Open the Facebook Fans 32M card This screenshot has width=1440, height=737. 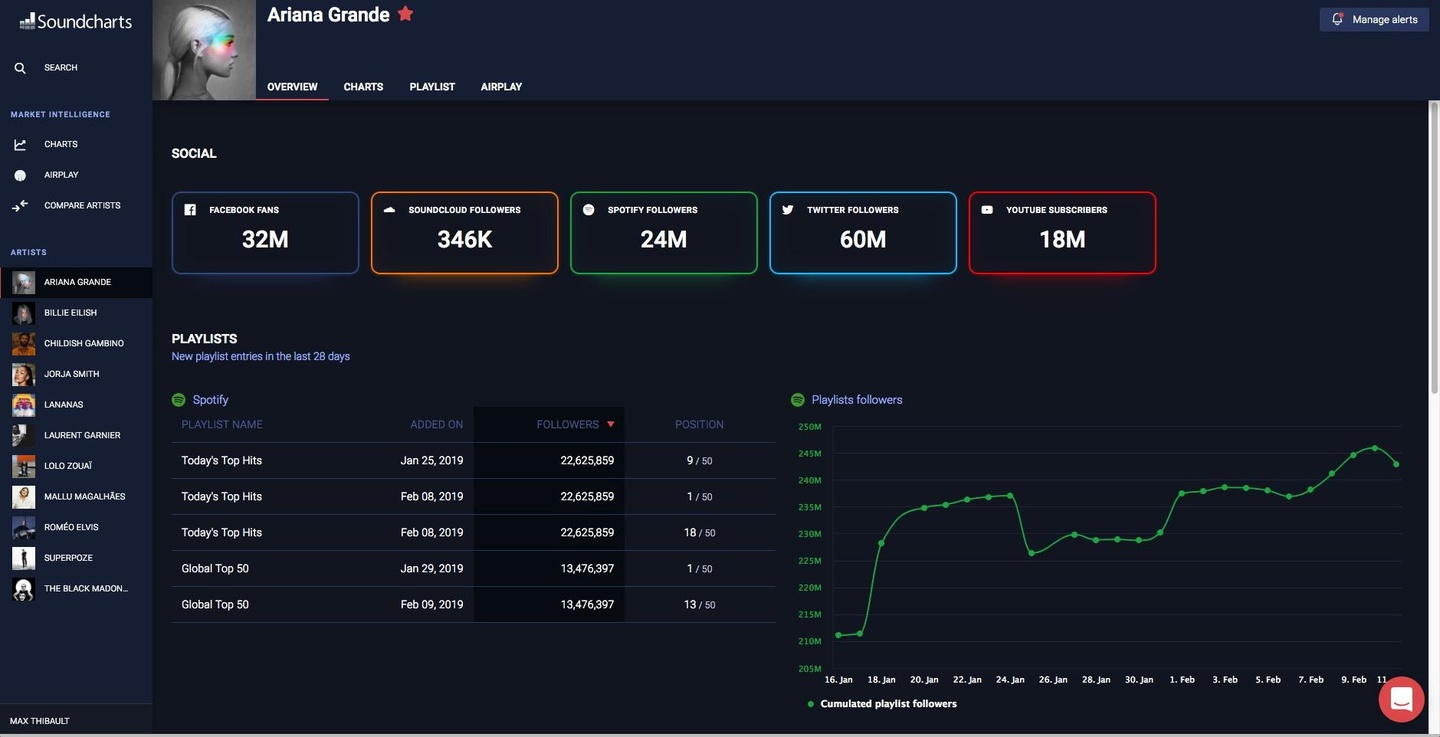coord(265,233)
